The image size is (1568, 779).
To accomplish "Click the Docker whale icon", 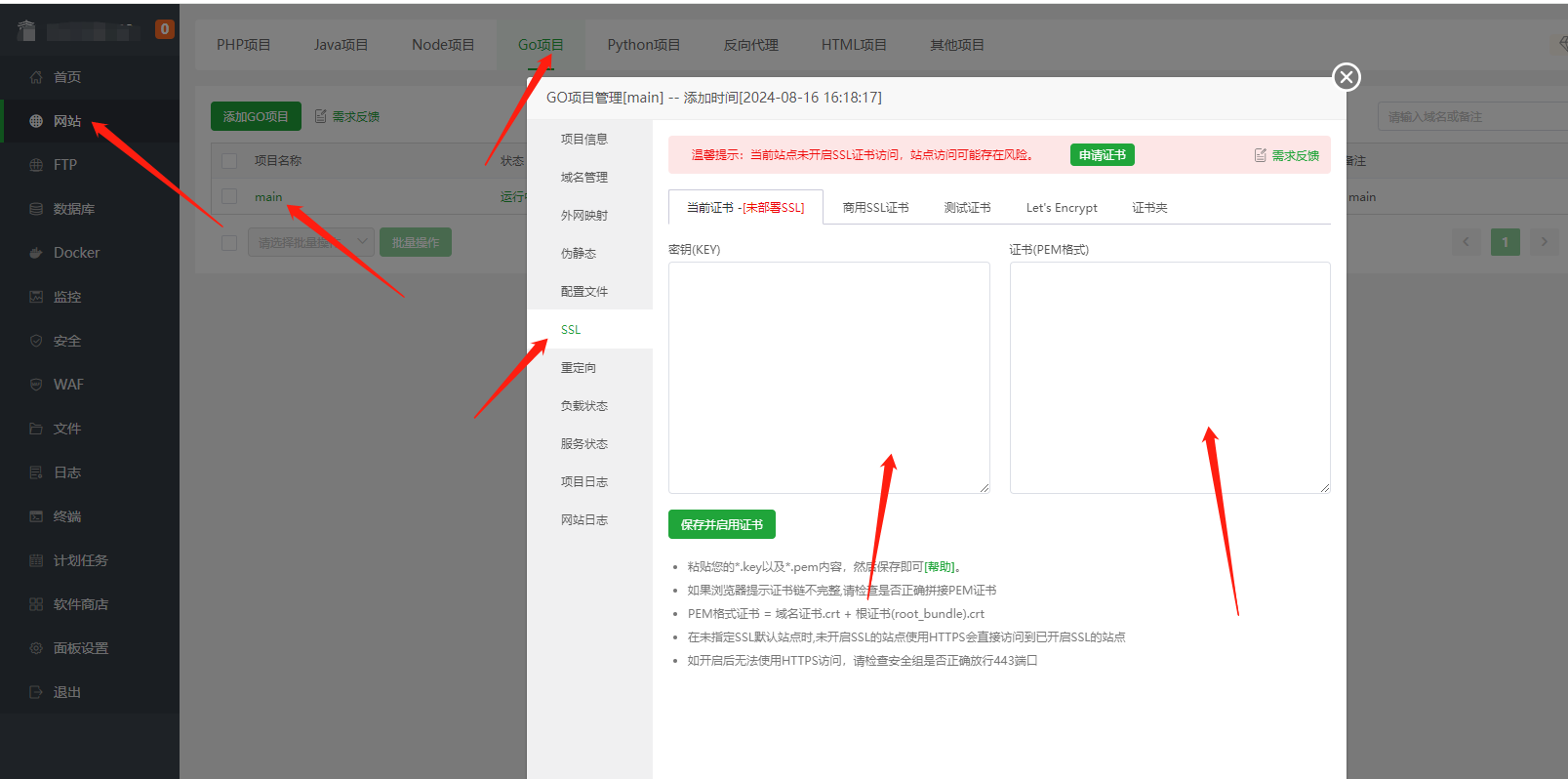I will coord(36,253).
